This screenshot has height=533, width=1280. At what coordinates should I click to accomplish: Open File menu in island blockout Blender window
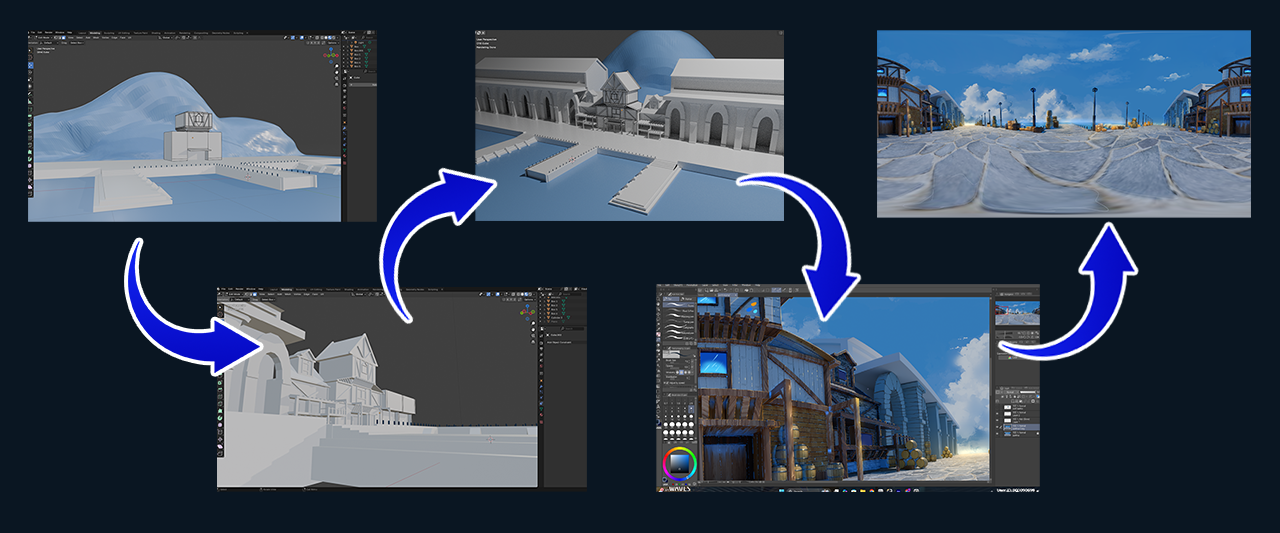[x=33, y=33]
